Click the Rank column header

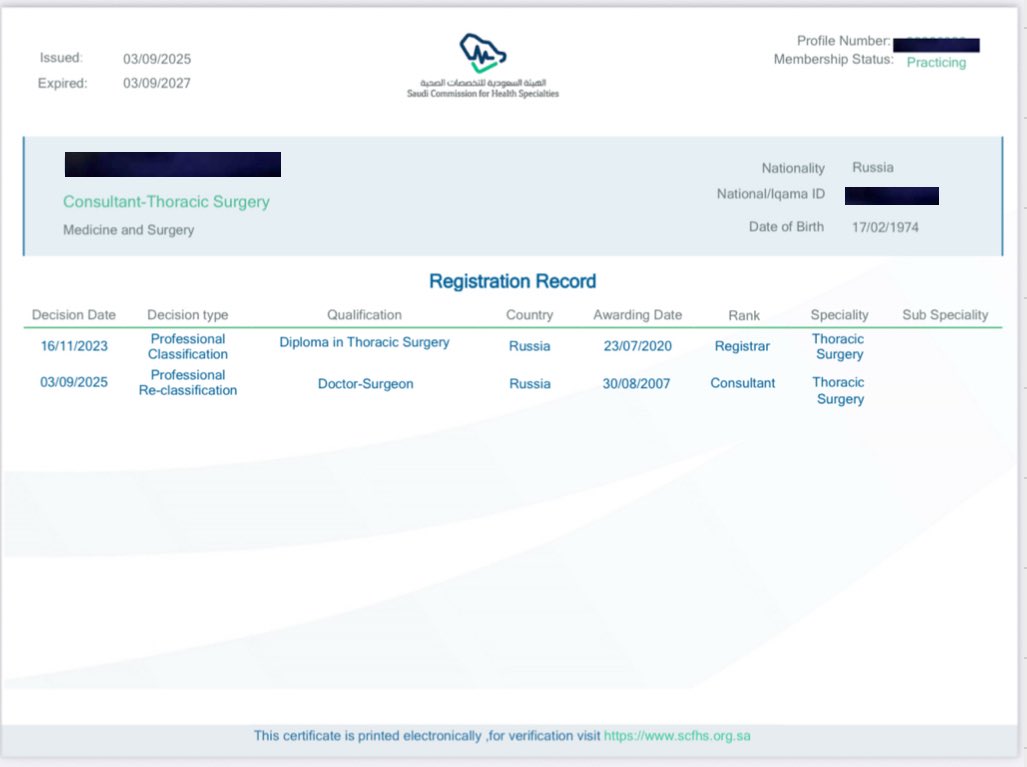click(x=744, y=315)
